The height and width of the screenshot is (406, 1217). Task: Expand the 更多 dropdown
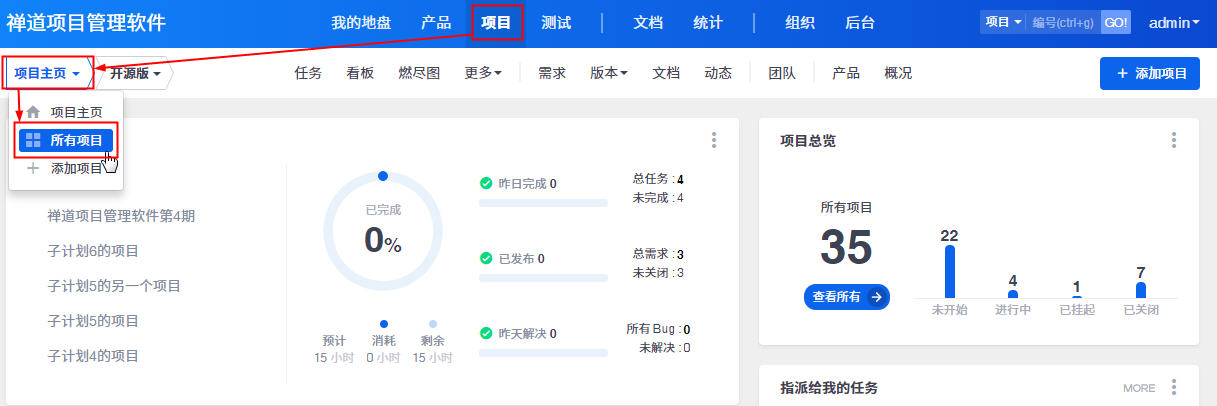483,73
